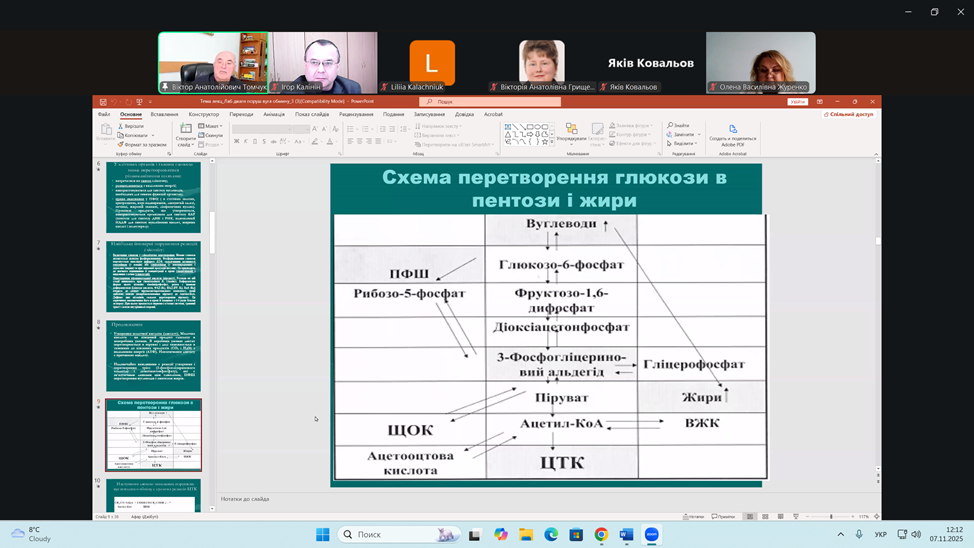Toggle right text alignment
The height and width of the screenshot is (548, 974).
pos(368,141)
